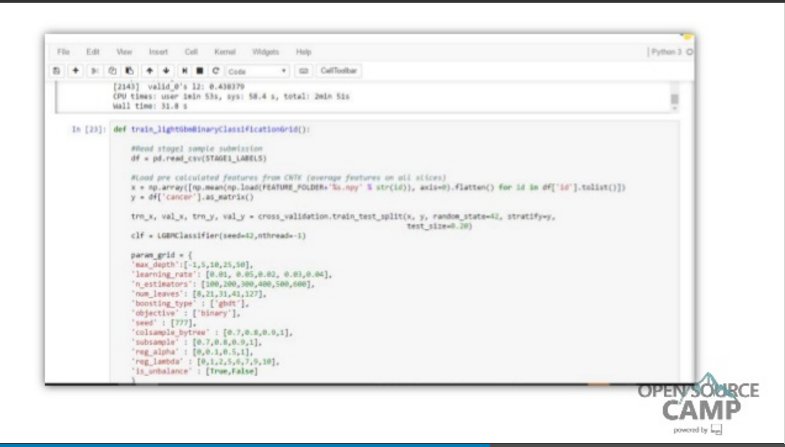785x447 pixels.
Task: Click the train_lightGbmBinaryClassificationGrid function name
Action: pyautogui.click(x=214, y=130)
